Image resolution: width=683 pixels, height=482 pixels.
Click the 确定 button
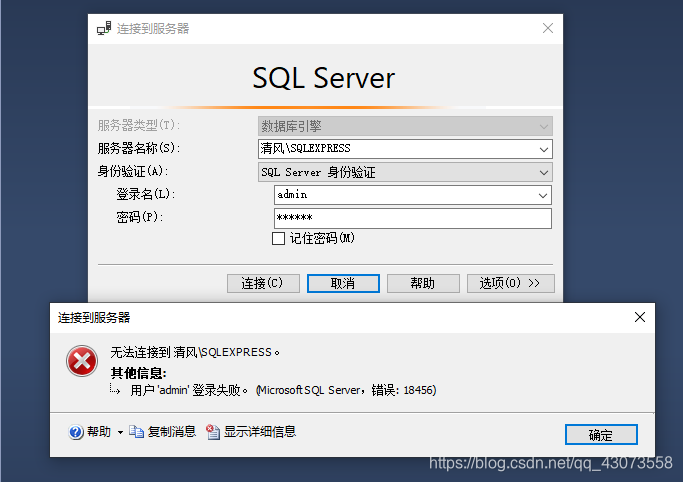601,435
